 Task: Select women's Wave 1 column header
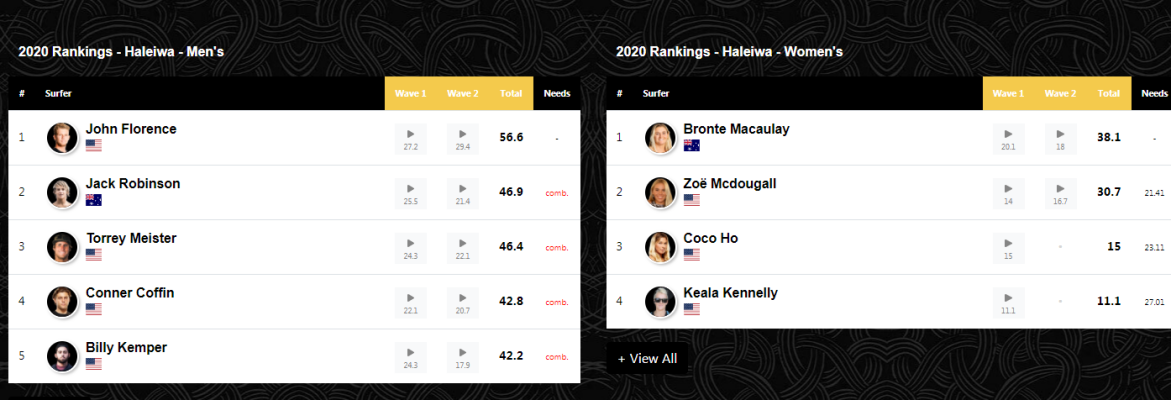tap(1008, 93)
